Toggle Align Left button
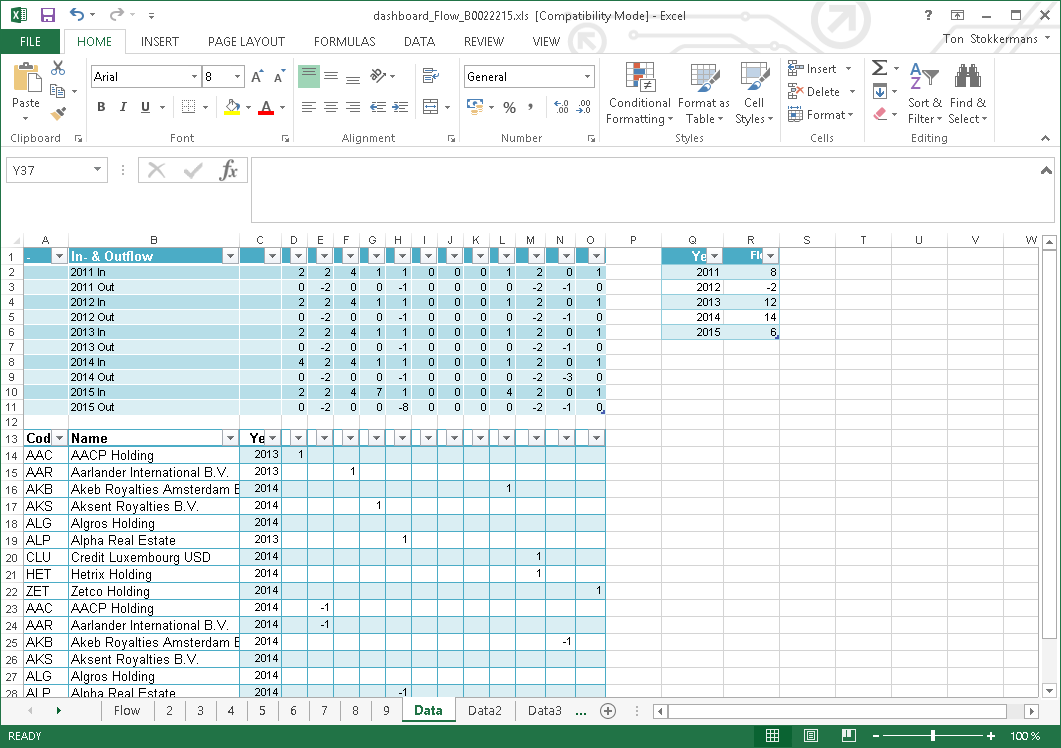This screenshot has width=1061, height=748. 309,107
